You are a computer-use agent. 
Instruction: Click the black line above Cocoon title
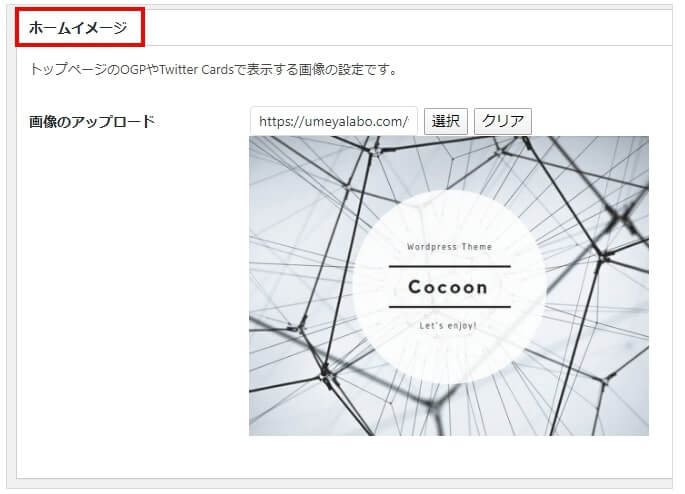point(450,266)
